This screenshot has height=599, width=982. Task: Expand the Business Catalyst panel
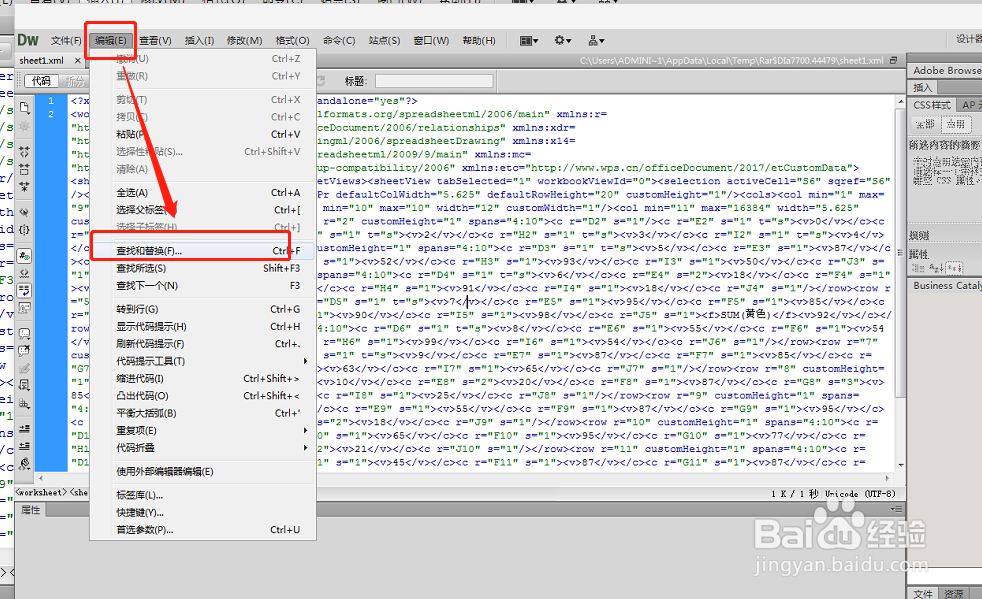[945, 286]
